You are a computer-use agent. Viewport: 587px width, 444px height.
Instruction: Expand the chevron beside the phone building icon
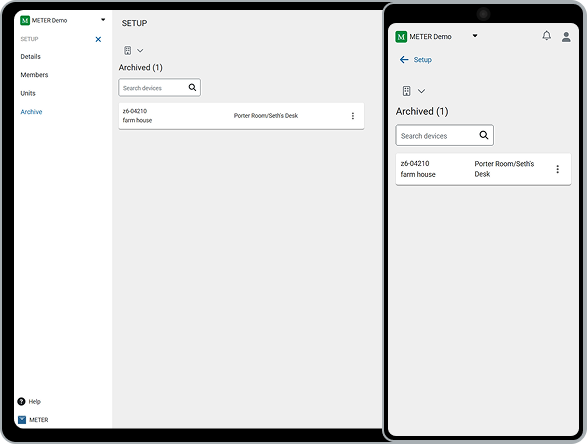[x=421, y=91]
